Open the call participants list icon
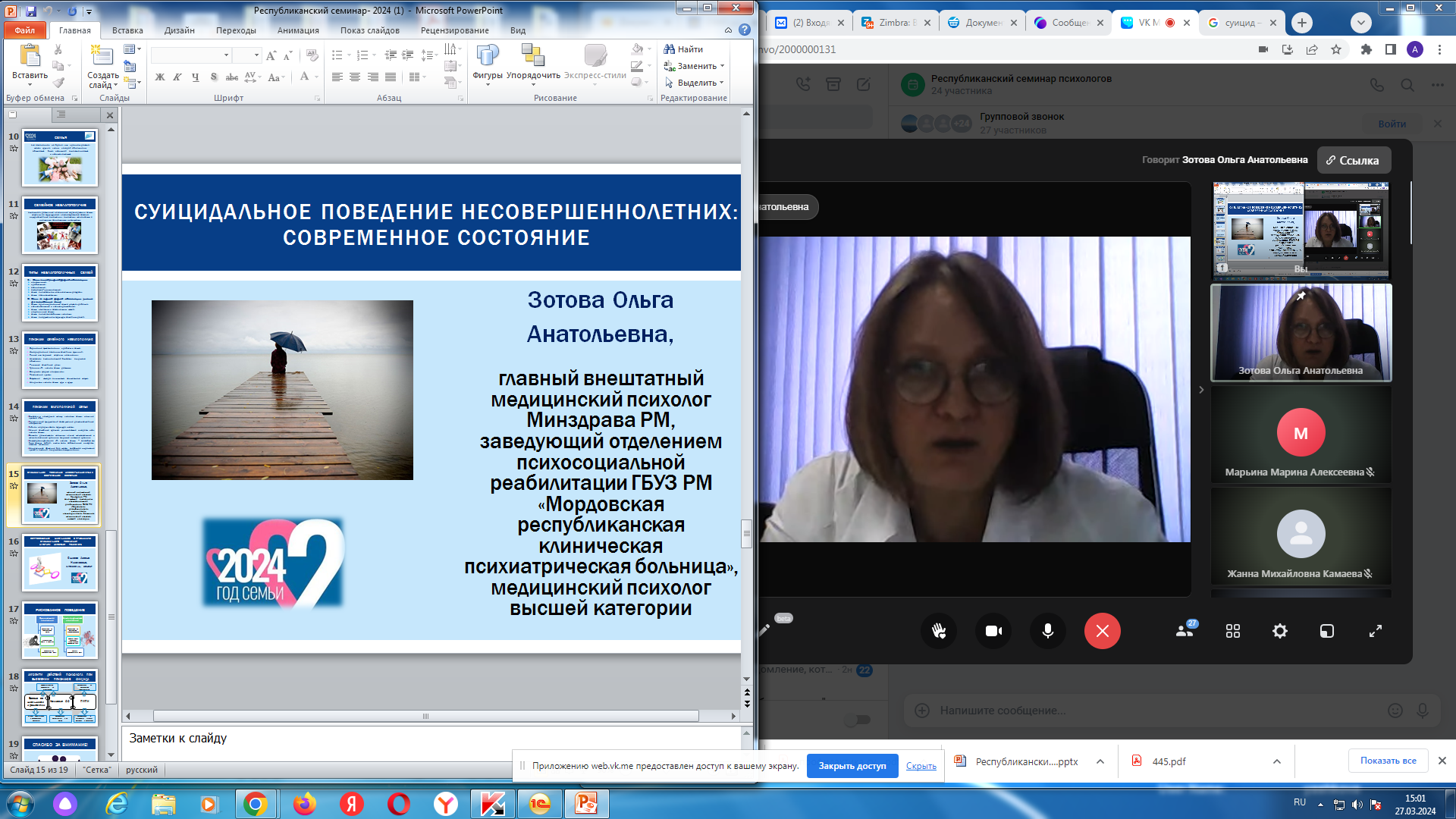 click(1185, 631)
